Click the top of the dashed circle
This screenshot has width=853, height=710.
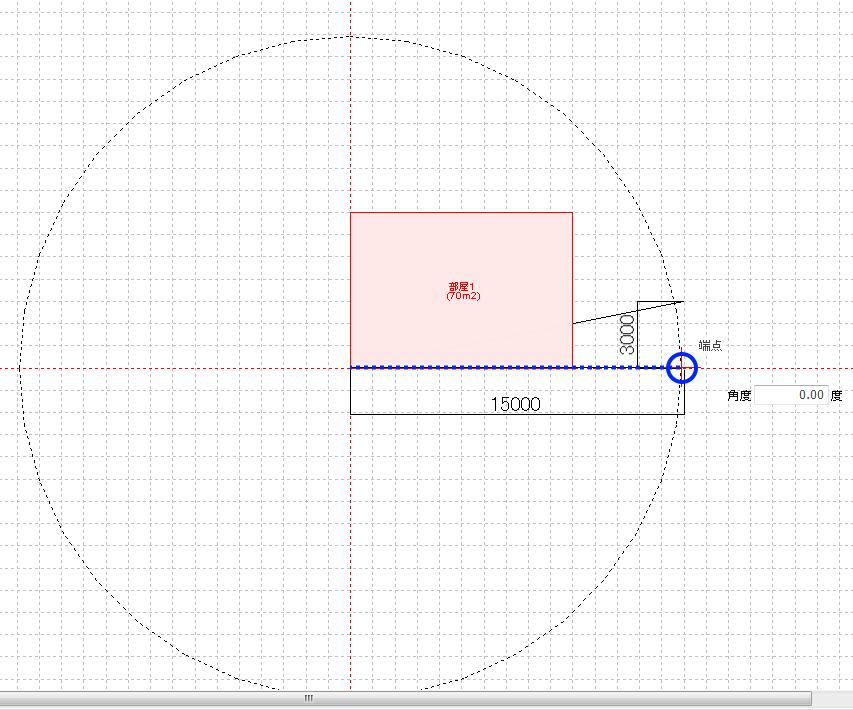(x=350, y=37)
